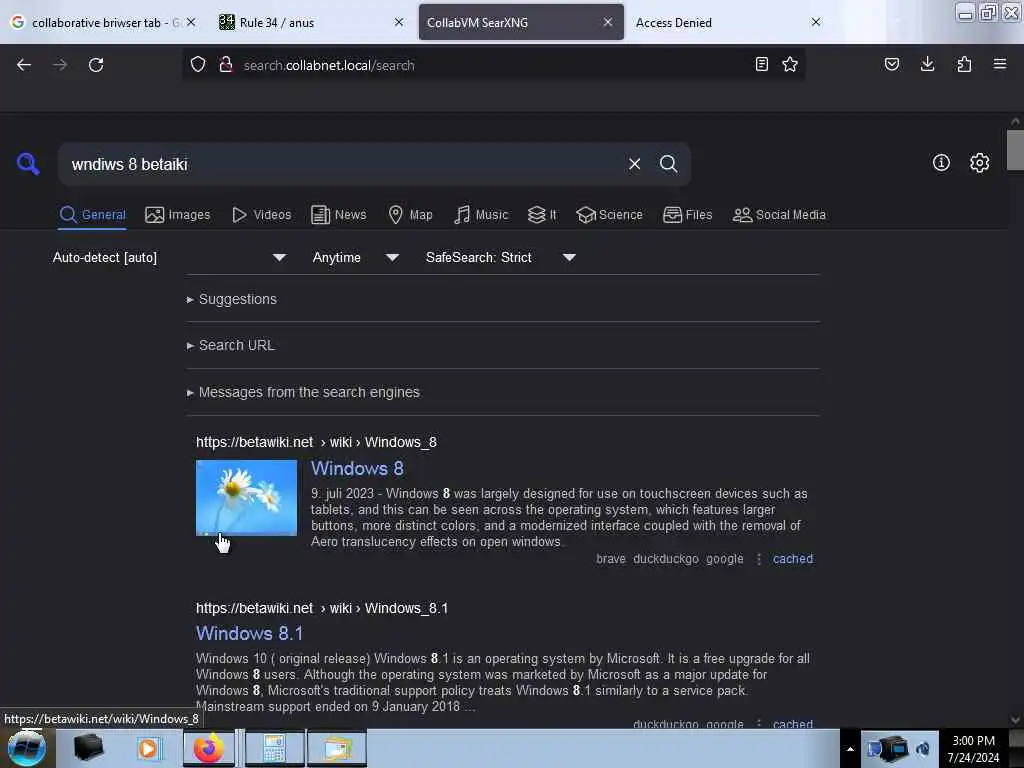Image resolution: width=1024 pixels, height=768 pixels.
Task: Go back with the browser back arrow
Action: (24, 65)
